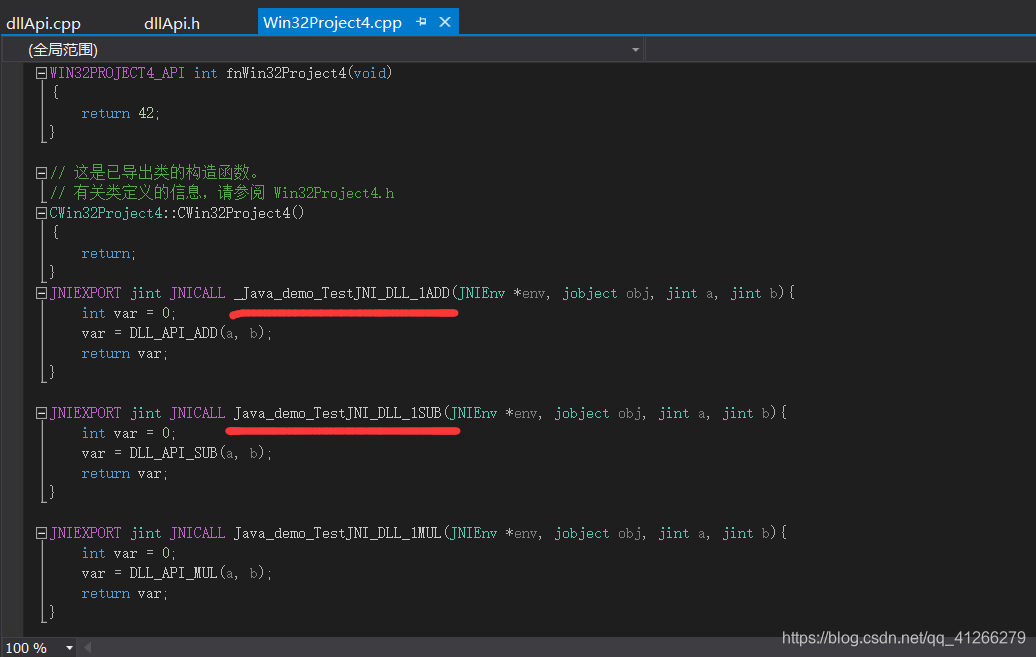Pin the Win32Project4.cpp tab
Viewport: 1036px width, 657px height.
[420, 21]
